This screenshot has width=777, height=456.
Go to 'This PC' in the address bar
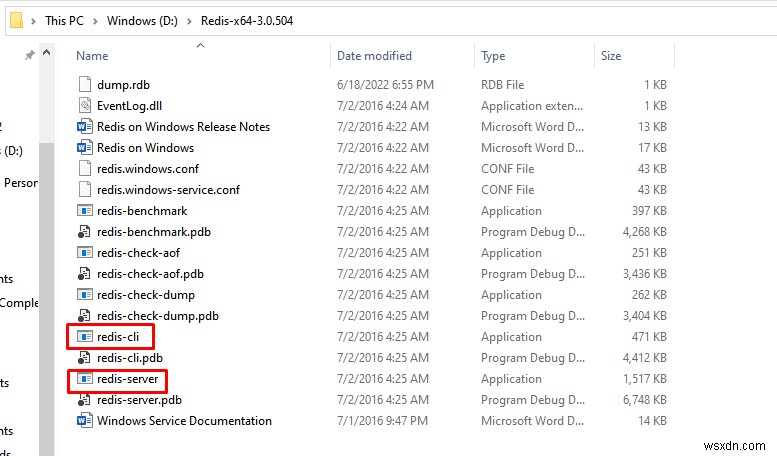tap(64, 21)
